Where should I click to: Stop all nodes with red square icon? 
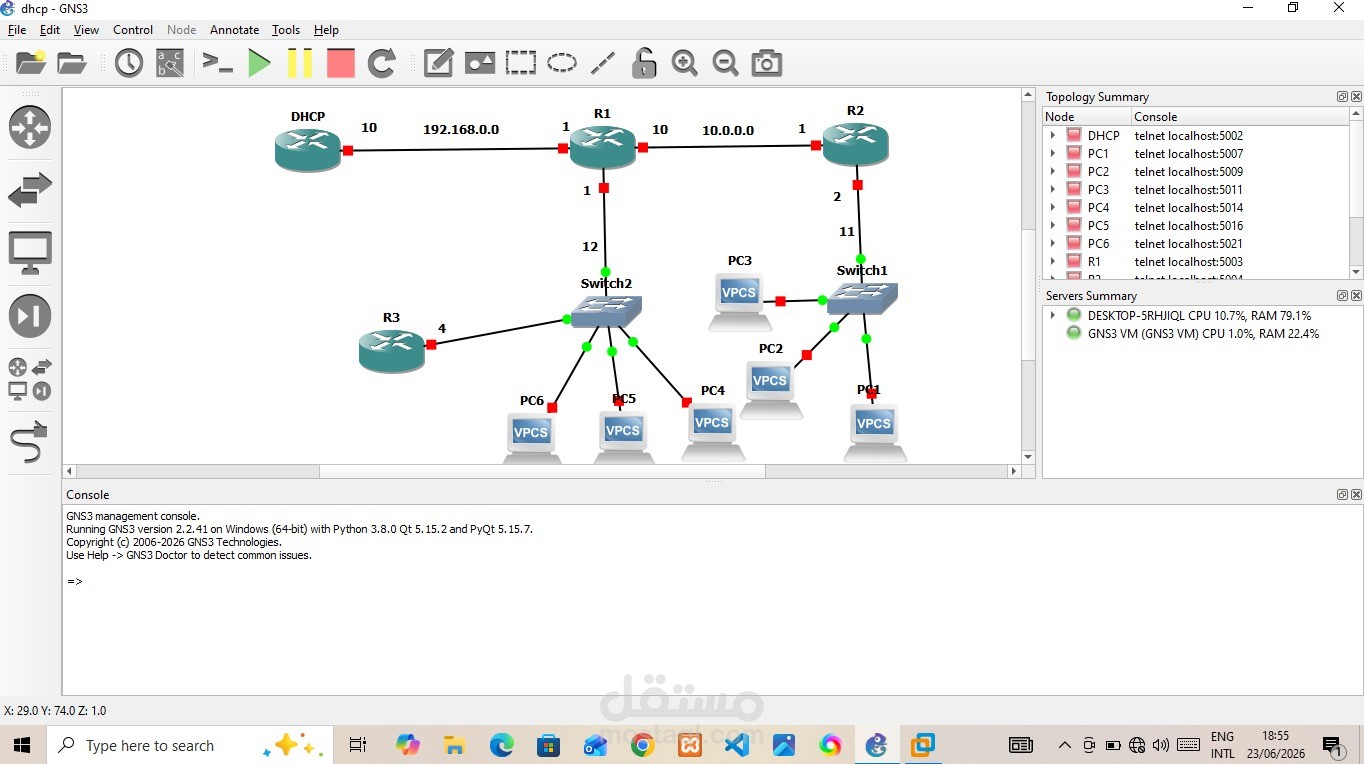coord(341,63)
